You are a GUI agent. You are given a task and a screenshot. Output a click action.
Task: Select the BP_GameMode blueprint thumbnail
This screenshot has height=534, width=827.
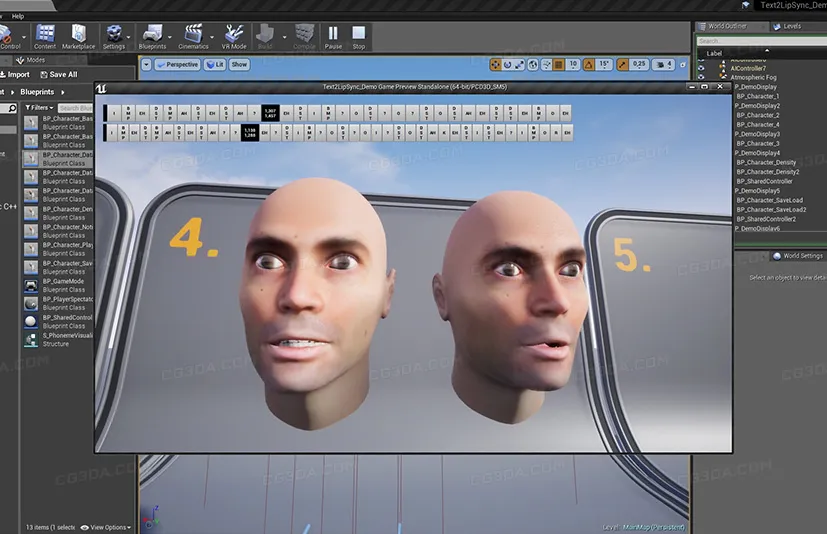pos(31,285)
